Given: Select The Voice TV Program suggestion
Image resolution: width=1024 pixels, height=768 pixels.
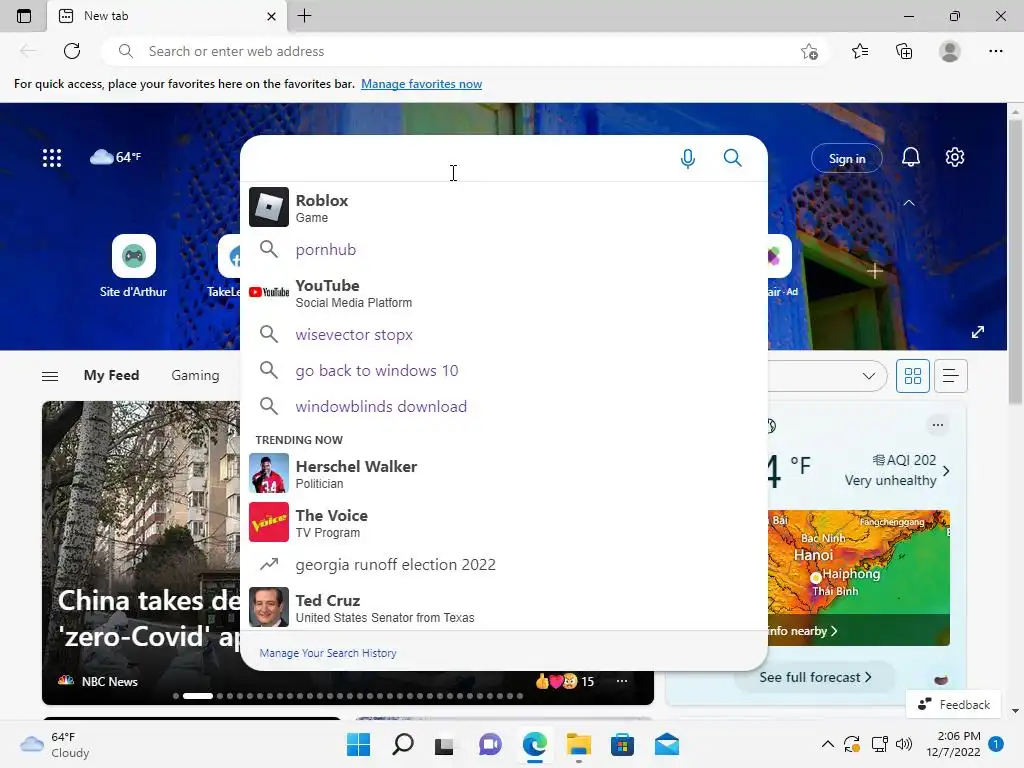Looking at the screenshot, I should point(504,522).
